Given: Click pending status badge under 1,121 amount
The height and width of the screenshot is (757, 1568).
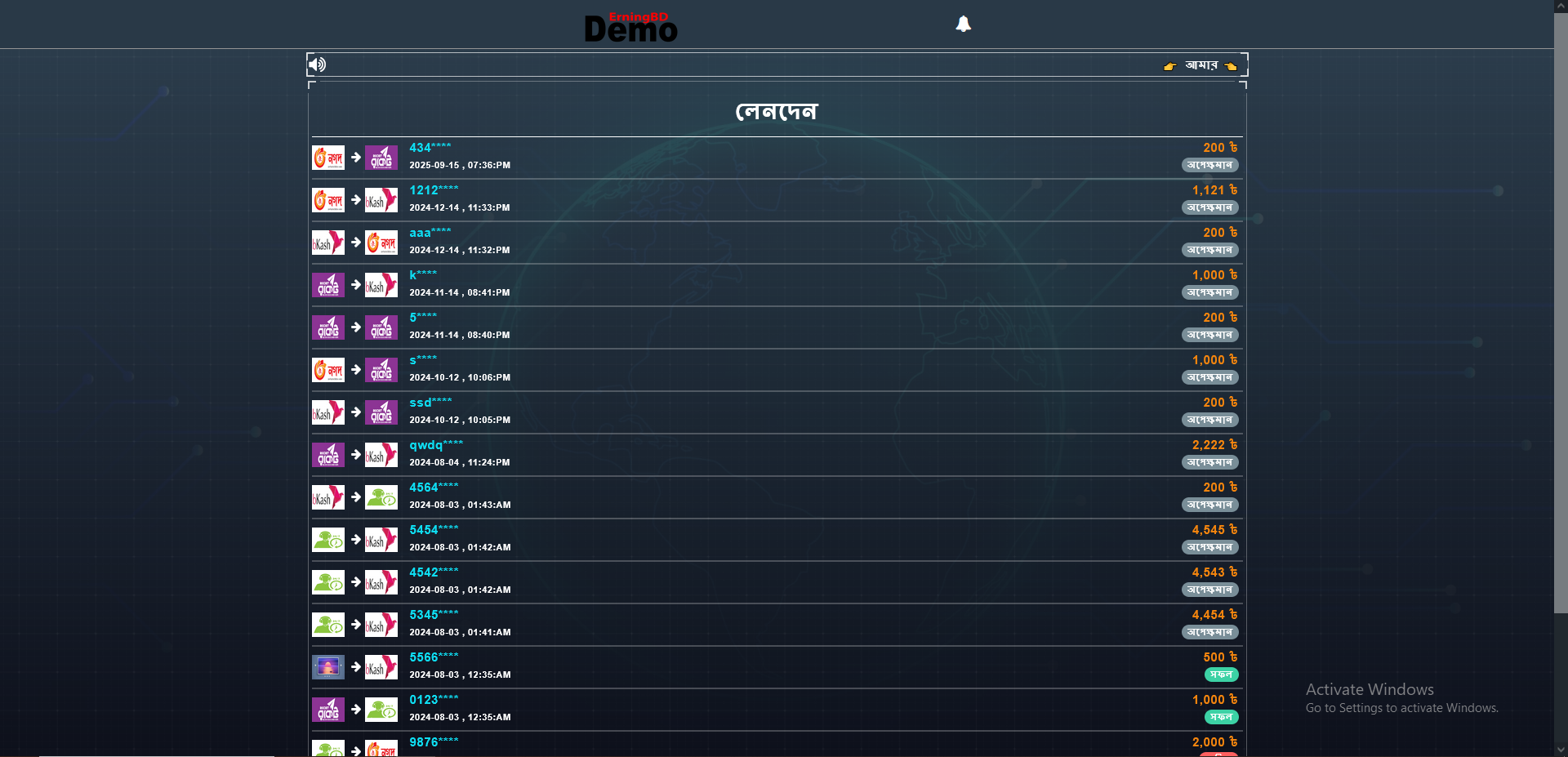Looking at the screenshot, I should tap(1209, 207).
